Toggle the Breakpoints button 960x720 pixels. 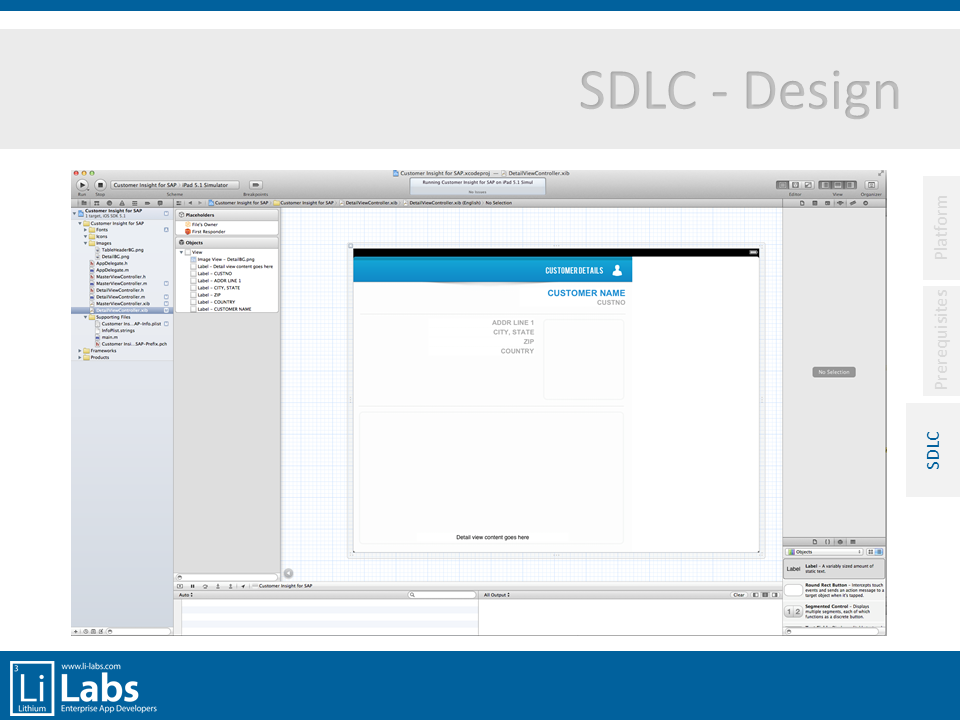tap(255, 185)
